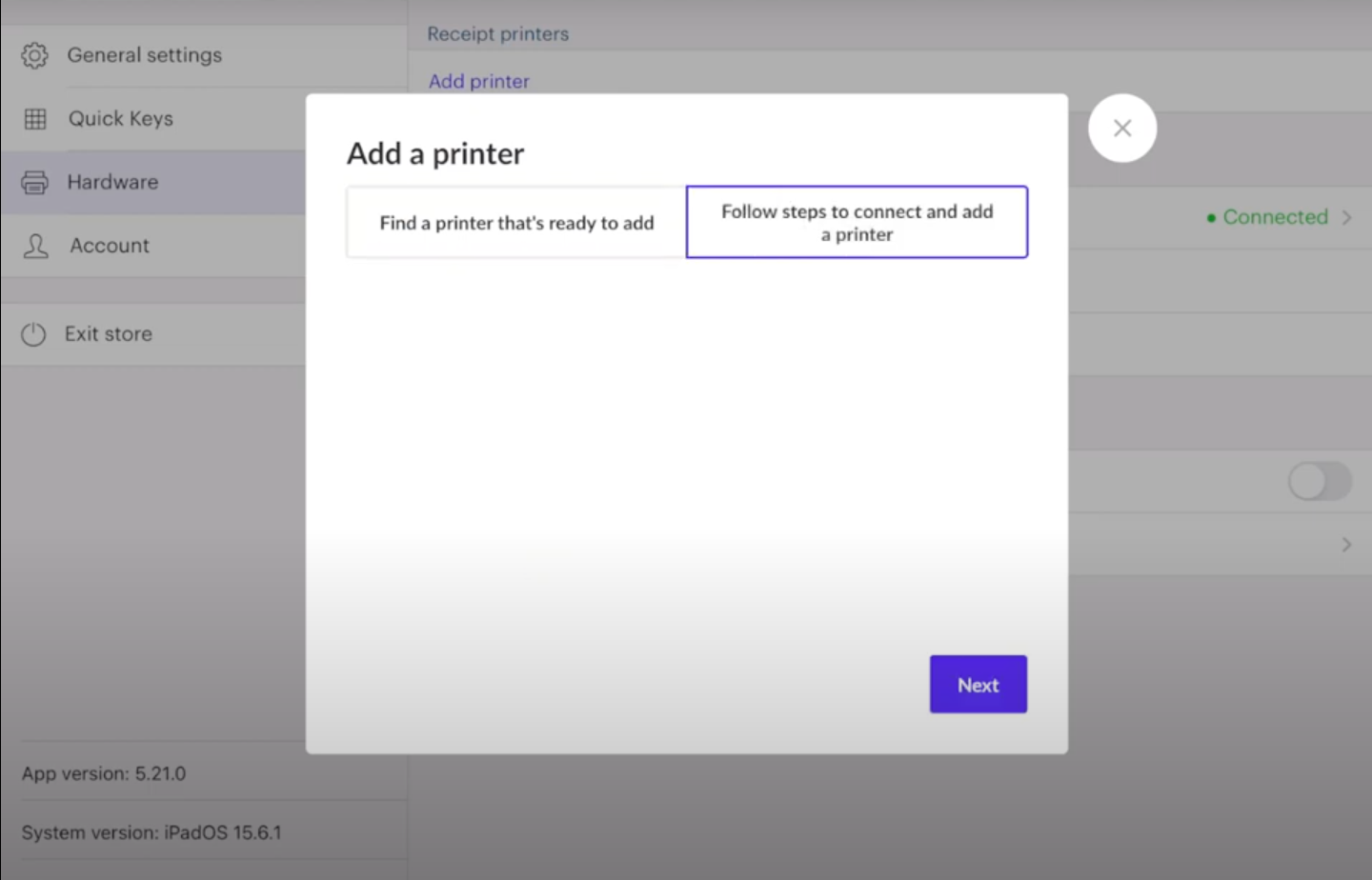Select 'Find a printer that's ready to add'
The image size is (1372, 880).
point(516,223)
